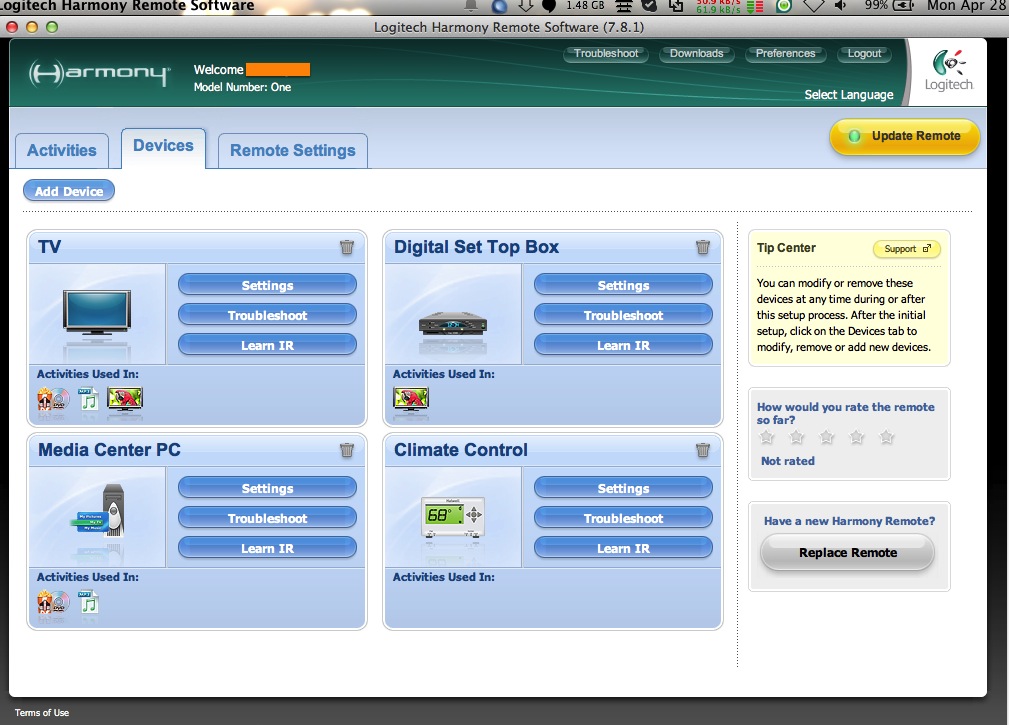Click the Logitech logo
This screenshot has width=1009, height=725.
click(x=949, y=71)
